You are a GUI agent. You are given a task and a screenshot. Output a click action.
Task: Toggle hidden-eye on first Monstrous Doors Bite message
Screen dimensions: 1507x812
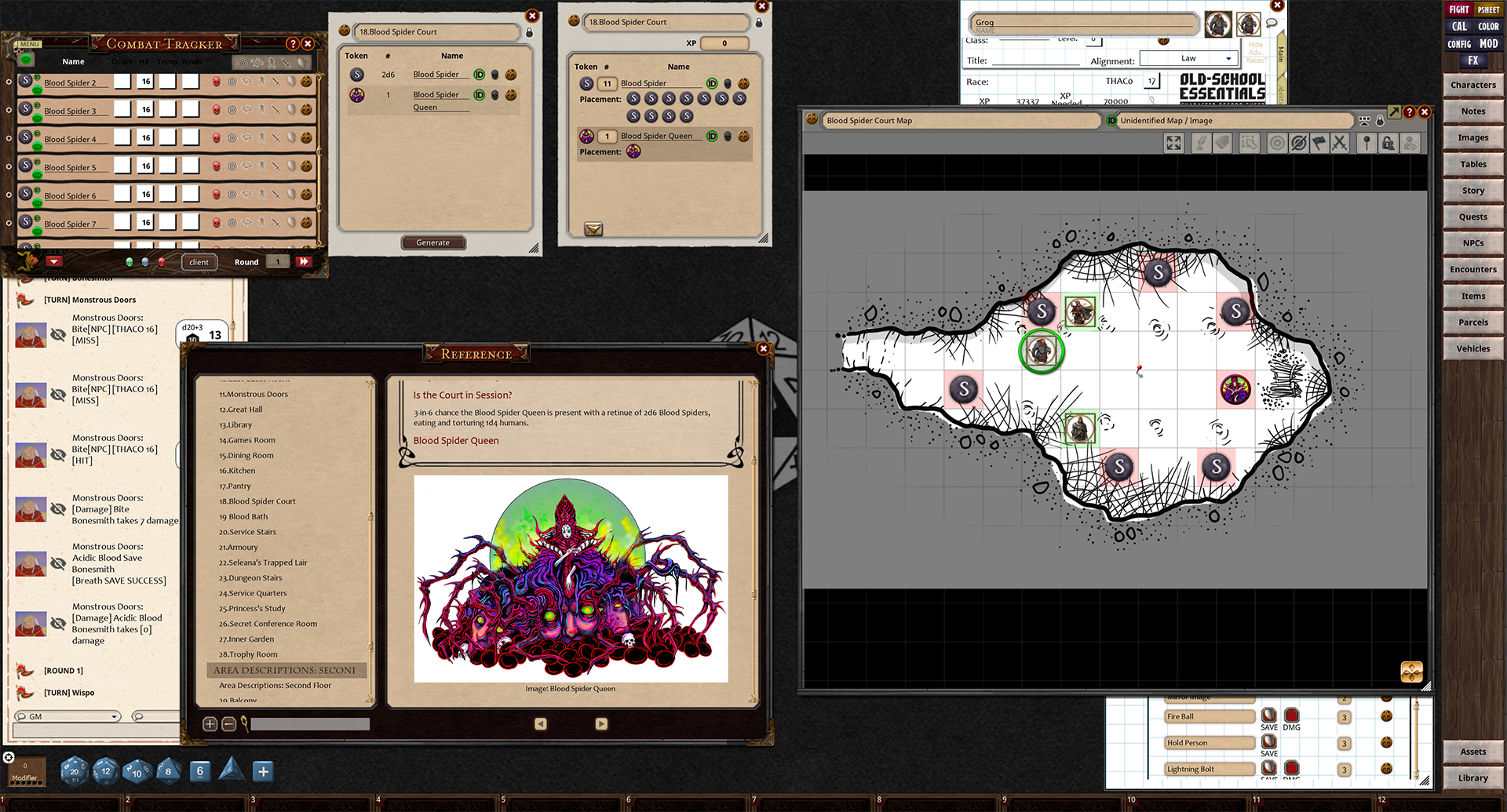[58, 334]
